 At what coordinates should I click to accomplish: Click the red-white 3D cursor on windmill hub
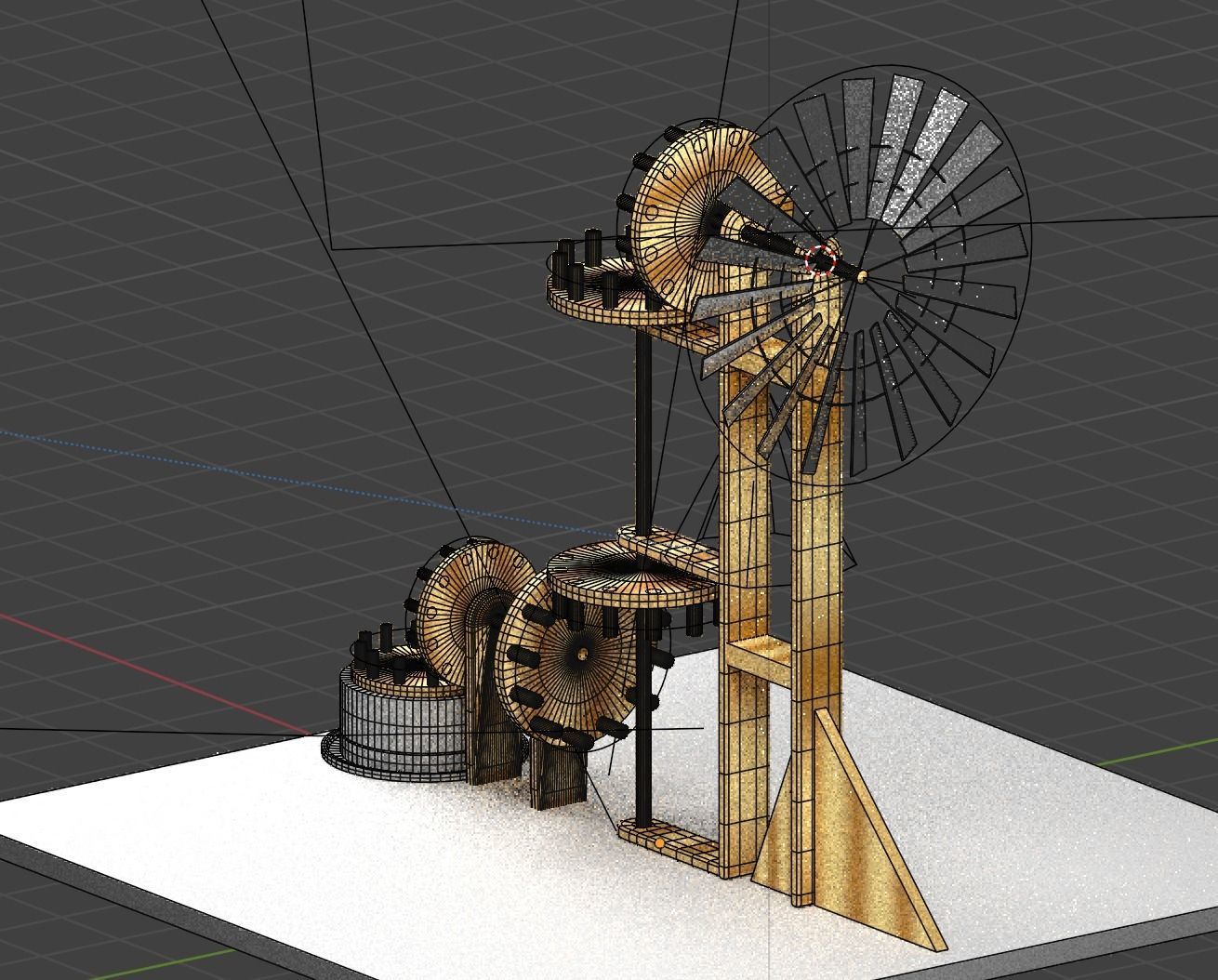pyautogui.click(x=821, y=261)
